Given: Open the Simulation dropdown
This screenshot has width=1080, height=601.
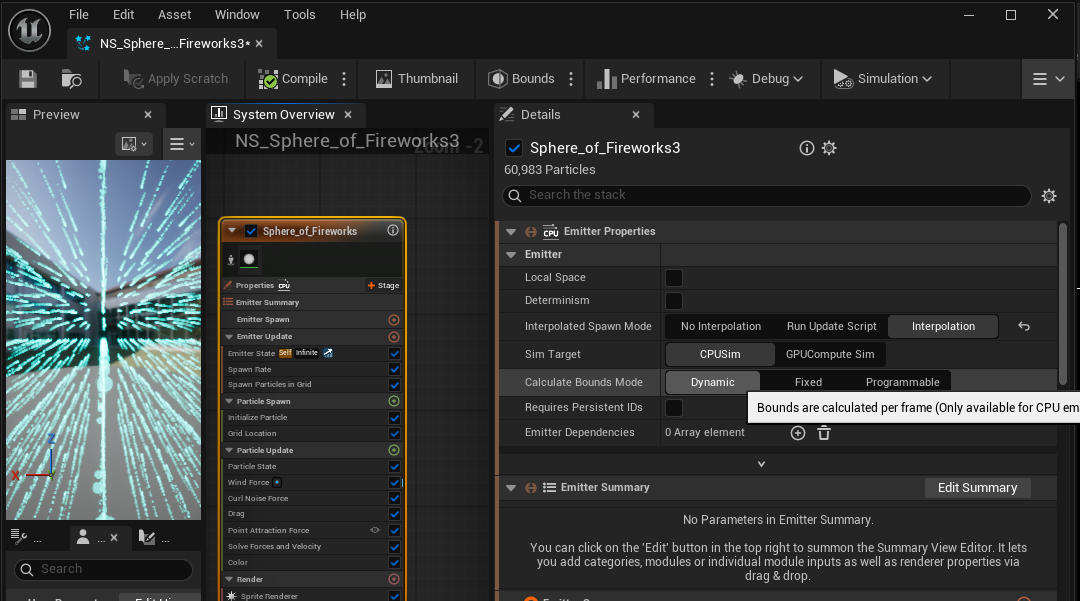Looking at the screenshot, I should point(882,79).
